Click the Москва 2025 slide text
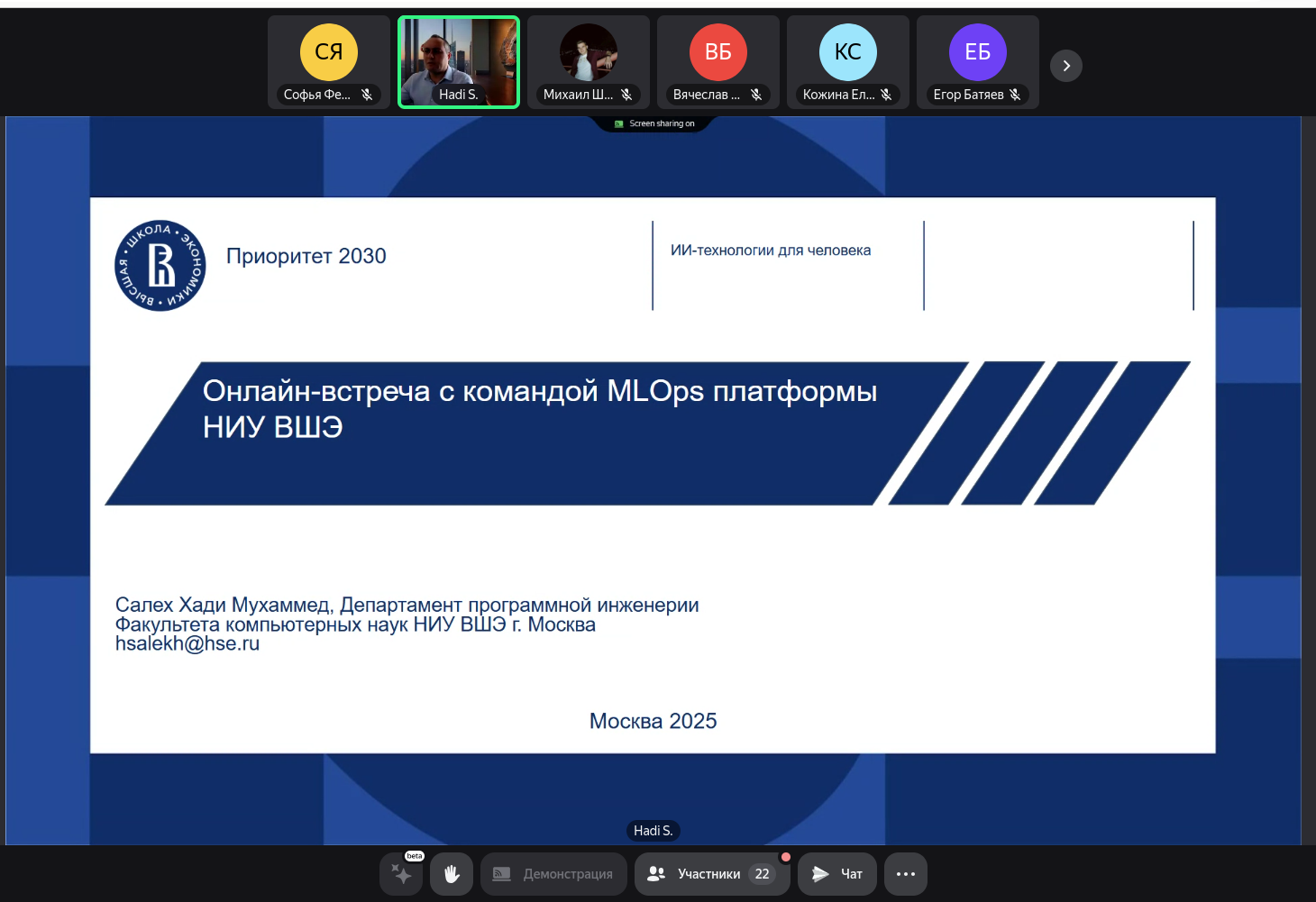The width and height of the screenshot is (1316, 902). click(653, 721)
